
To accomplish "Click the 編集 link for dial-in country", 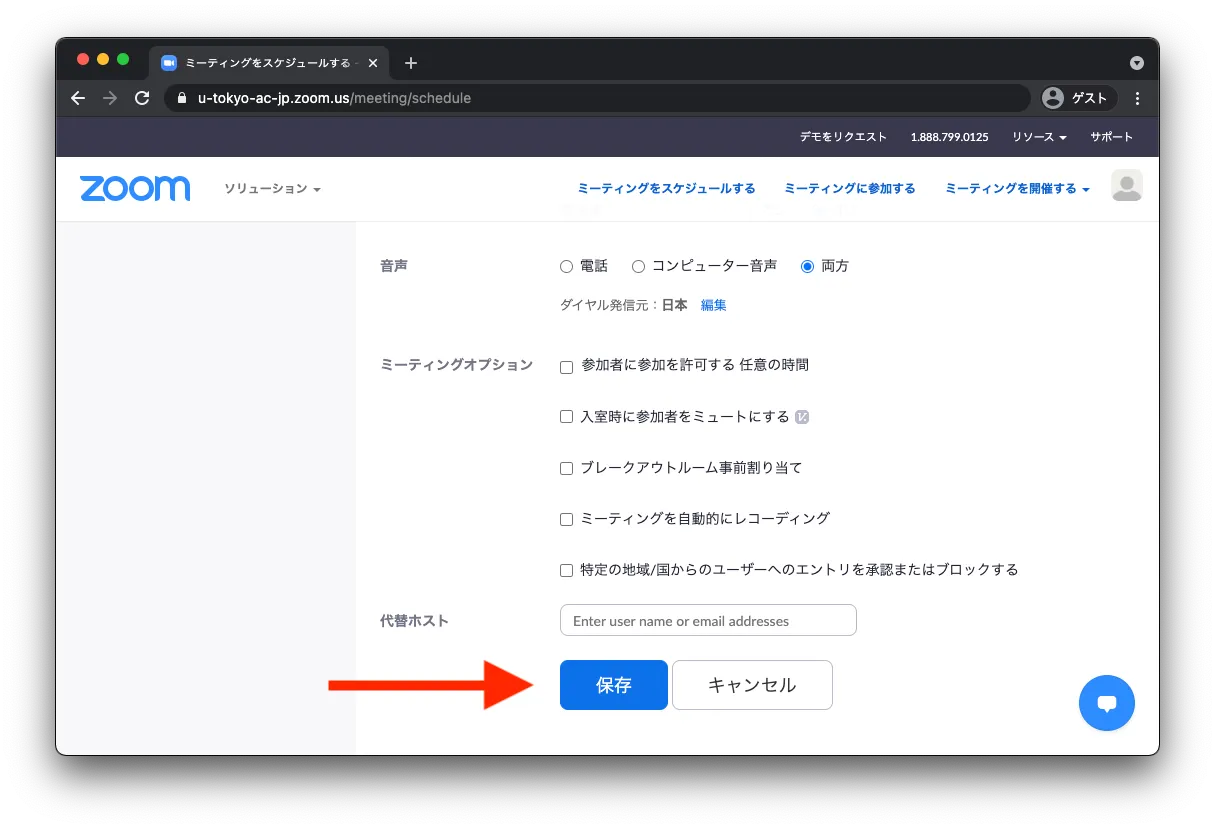I will tap(713, 306).
